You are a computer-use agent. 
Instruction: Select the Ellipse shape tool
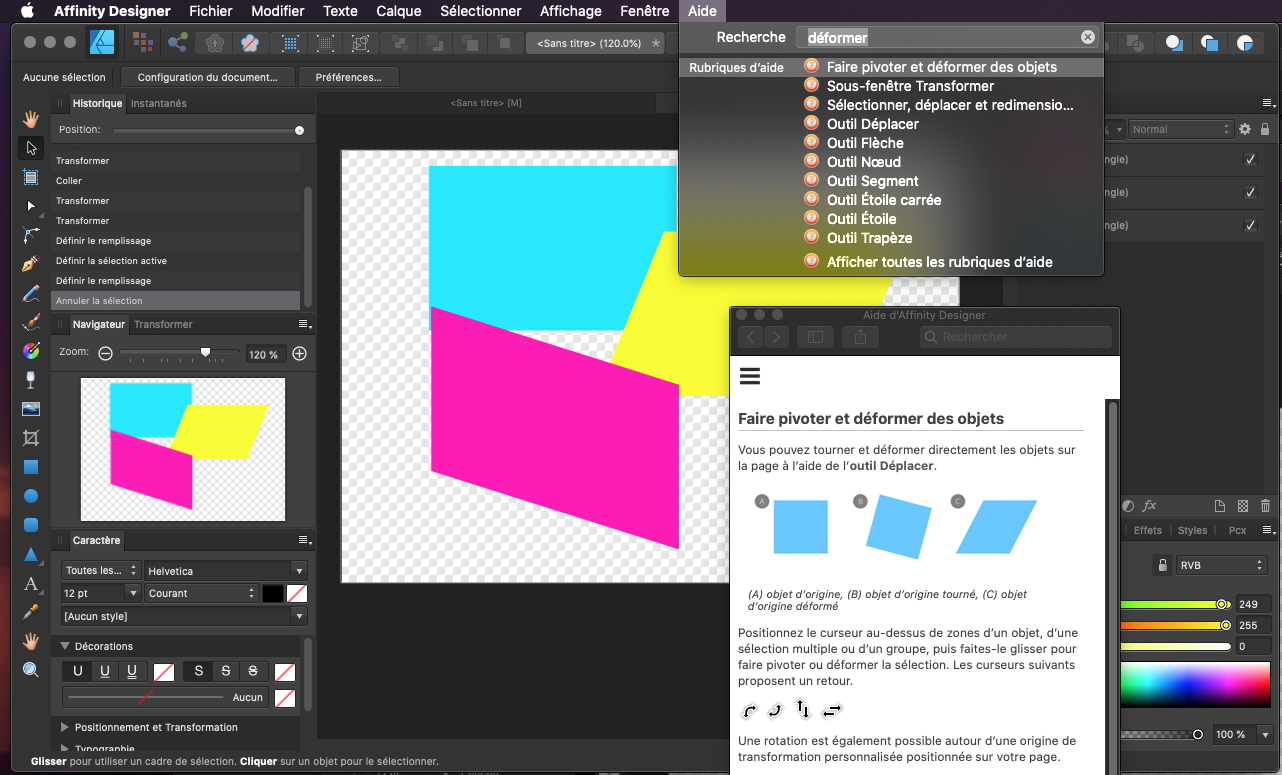(x=31, y=496)
